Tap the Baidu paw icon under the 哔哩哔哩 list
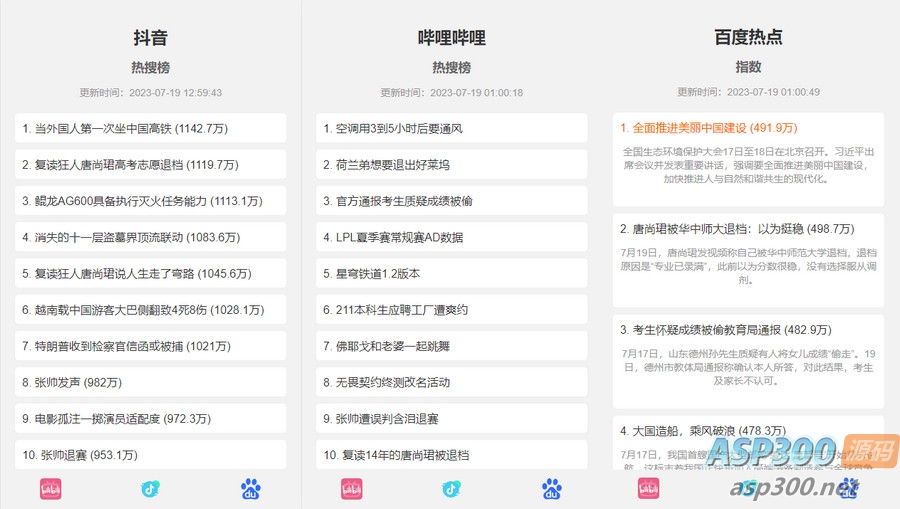The image size is (900, 509). [x=552, y=489]
